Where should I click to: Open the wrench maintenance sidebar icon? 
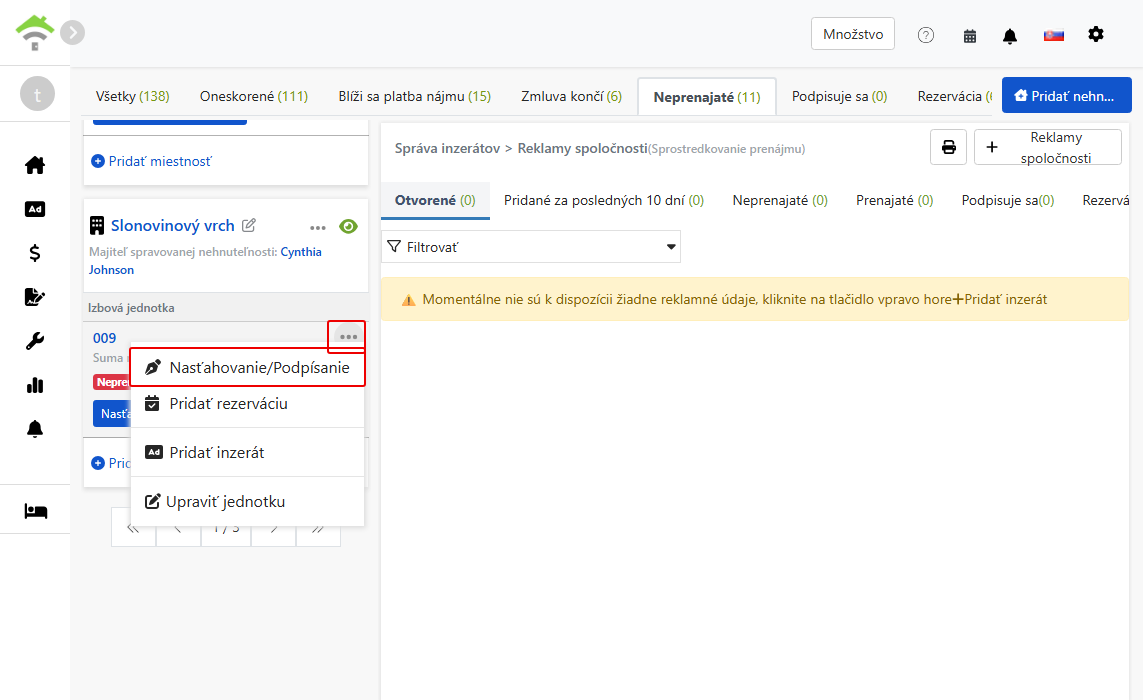point(35,341)
